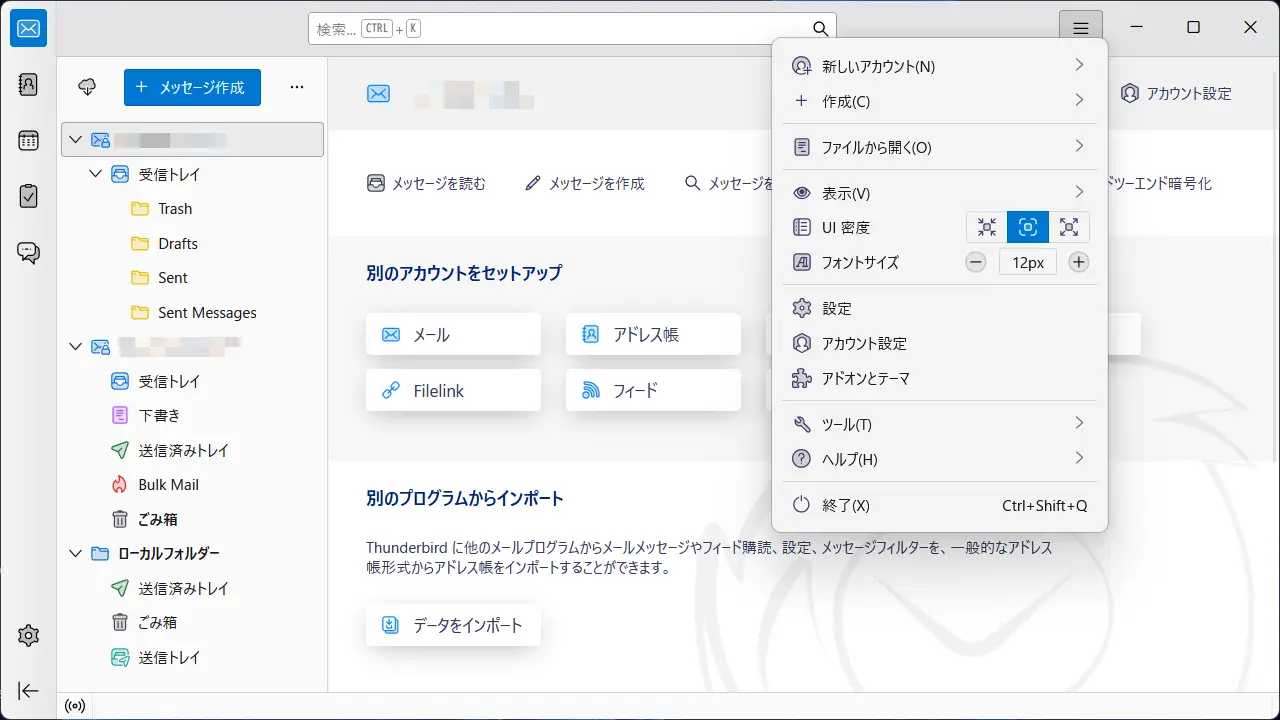Open the Tasks space icon
This screenshot has height=720, width=1280.
pyautogui.click(x=28, y=197)
